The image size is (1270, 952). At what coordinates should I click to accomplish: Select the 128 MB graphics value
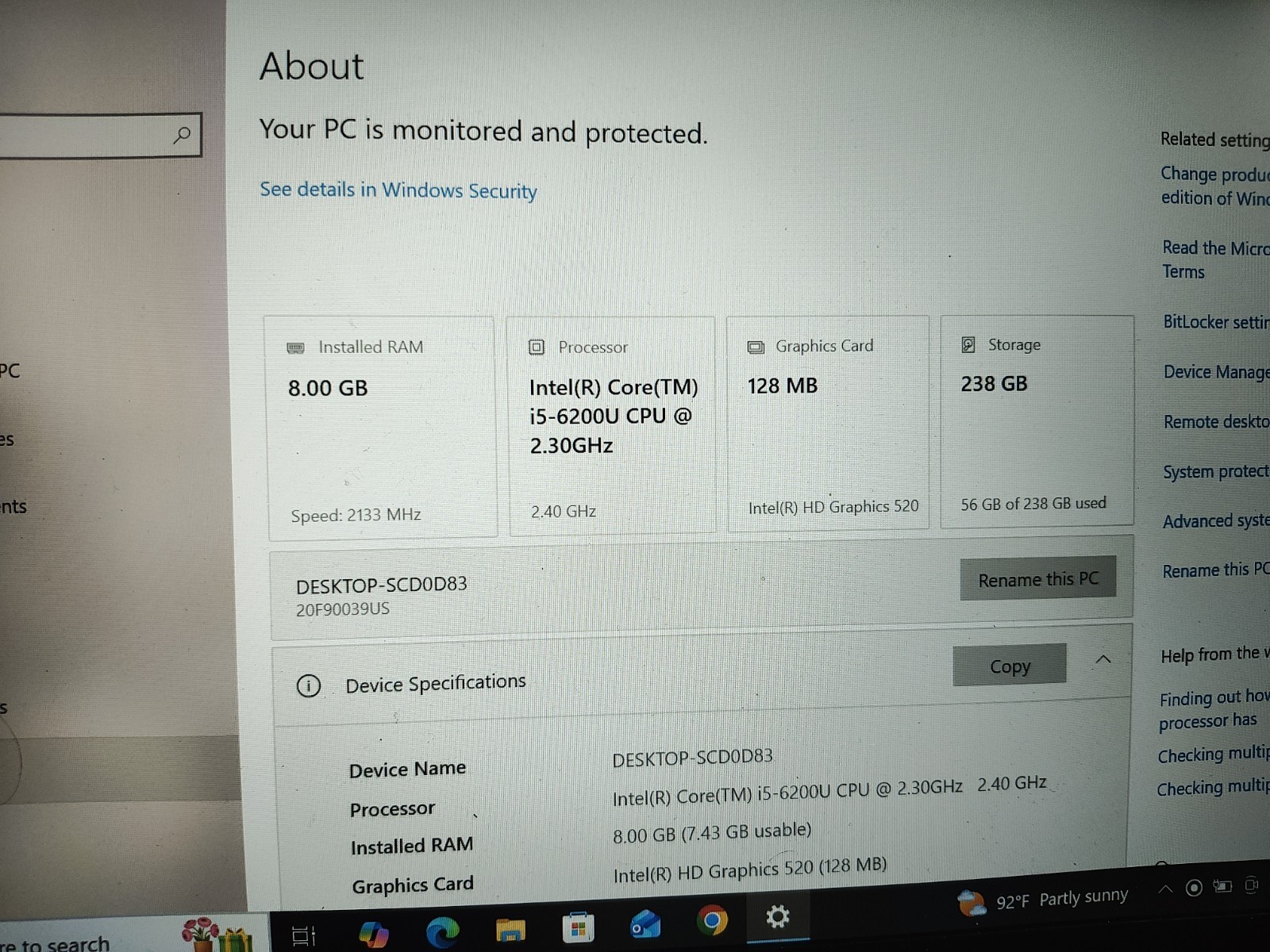click(783, 386)
